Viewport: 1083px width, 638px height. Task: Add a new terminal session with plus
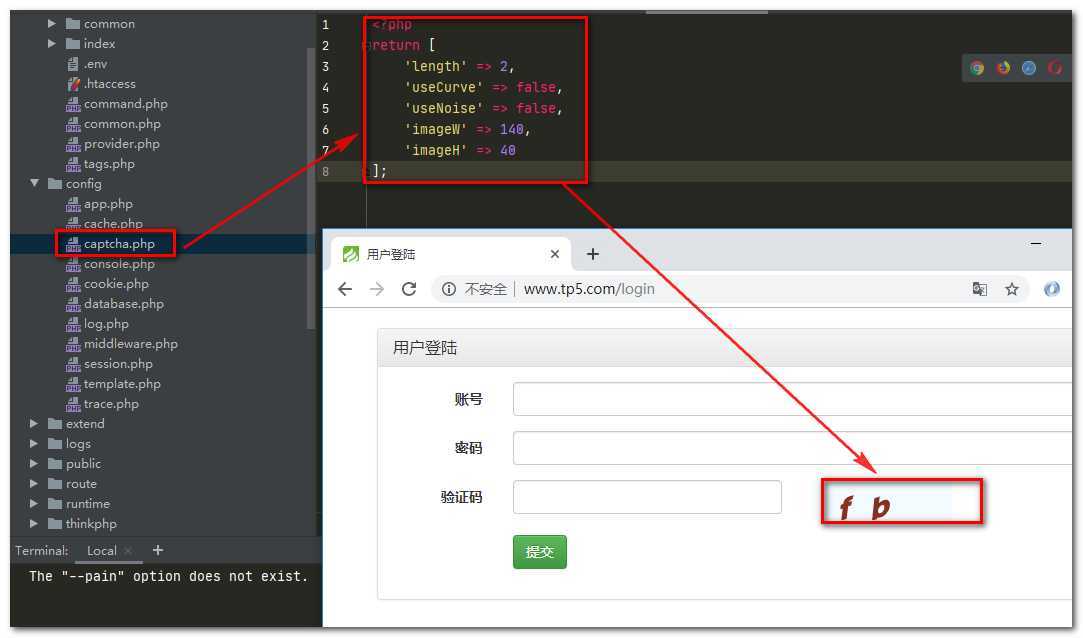tap(157, 550)
